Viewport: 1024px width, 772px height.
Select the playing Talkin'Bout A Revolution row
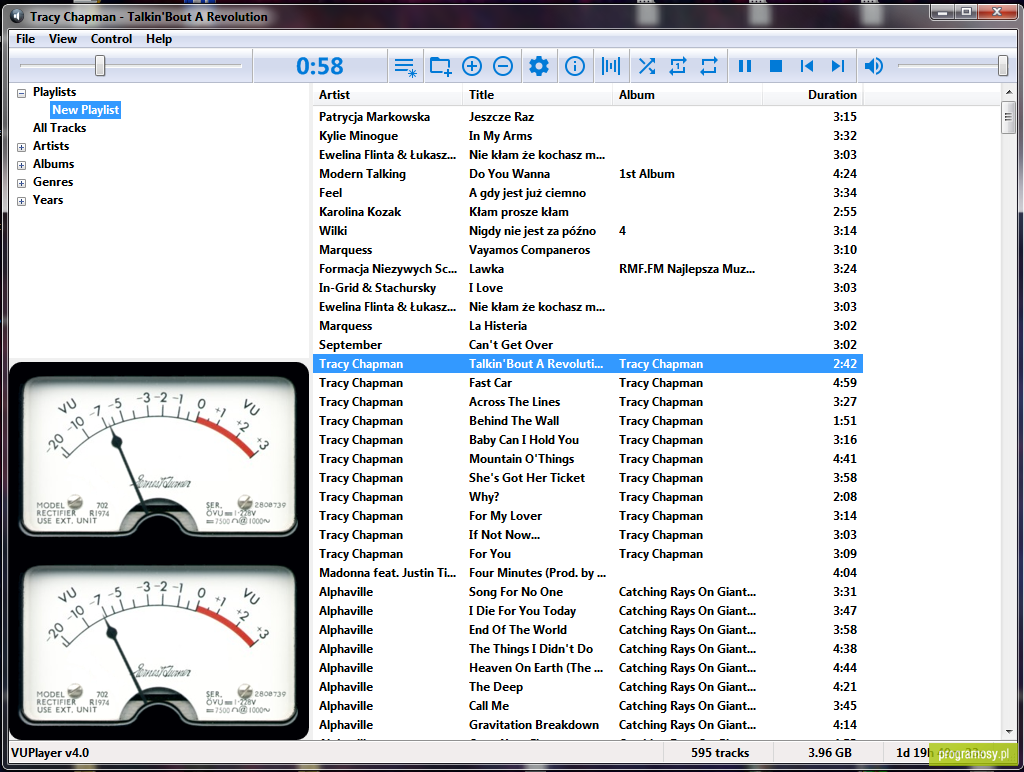tap(588, 364)
